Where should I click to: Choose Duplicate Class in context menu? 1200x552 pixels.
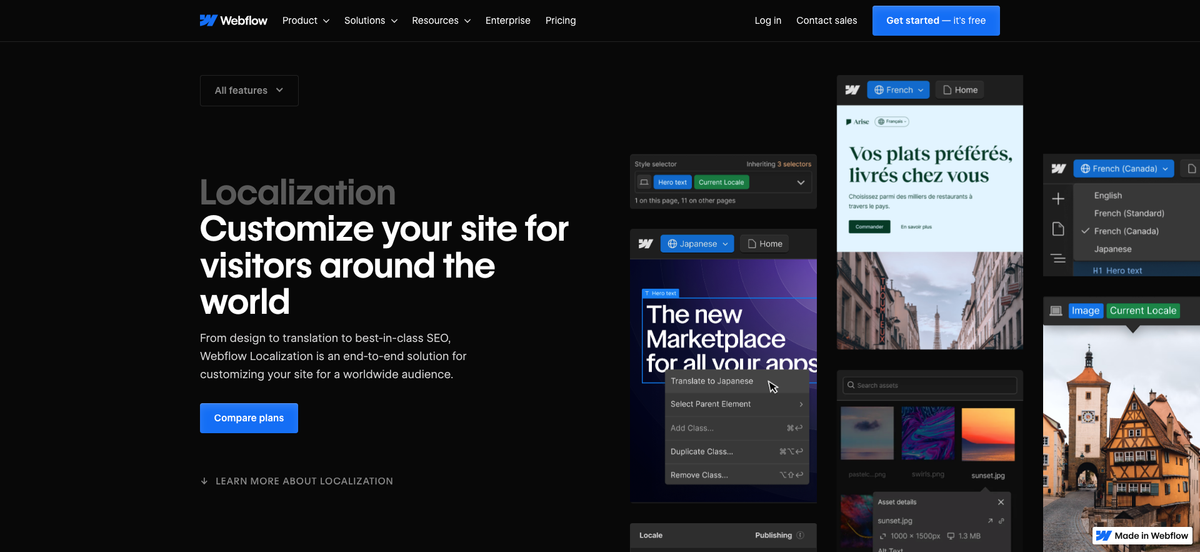(x=737, y=451)
